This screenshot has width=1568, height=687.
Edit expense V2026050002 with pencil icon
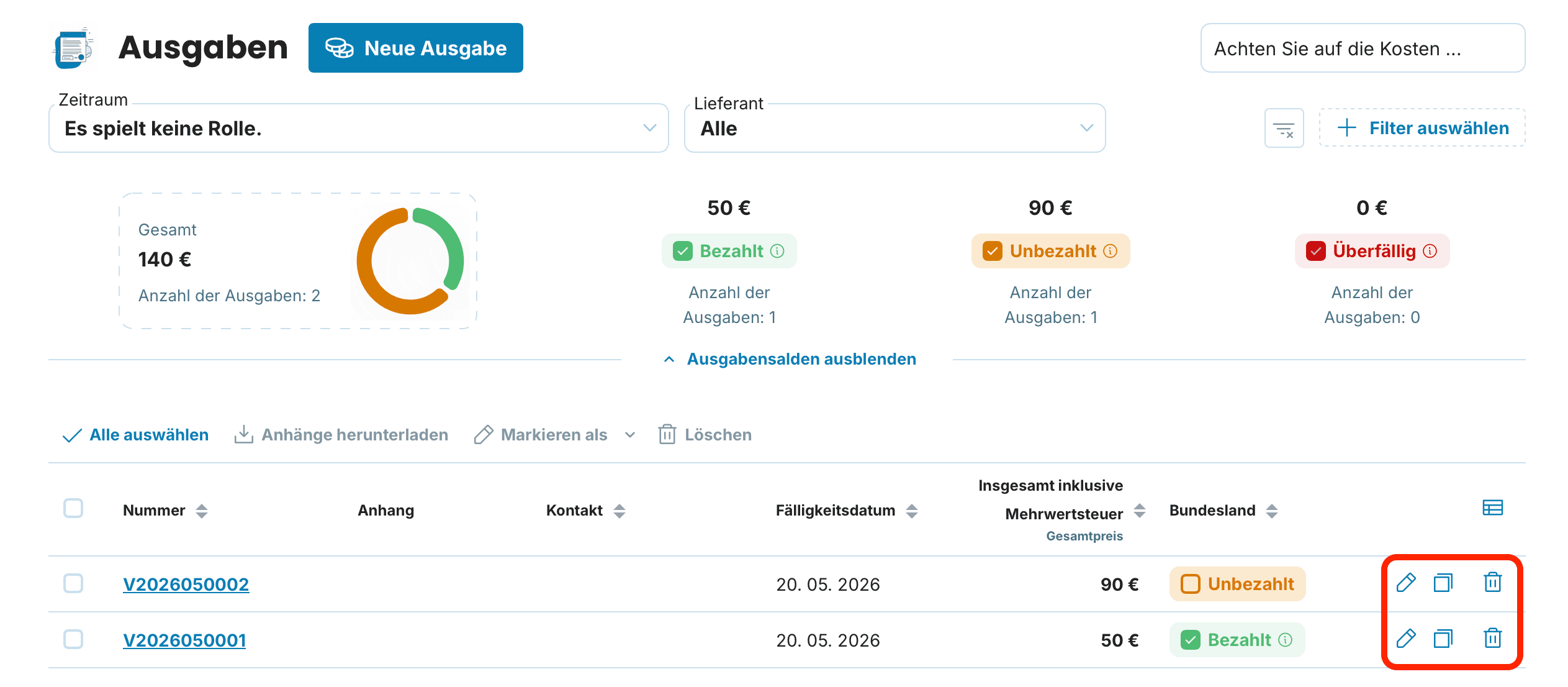pyautogui.click(x=1405, y=583)
